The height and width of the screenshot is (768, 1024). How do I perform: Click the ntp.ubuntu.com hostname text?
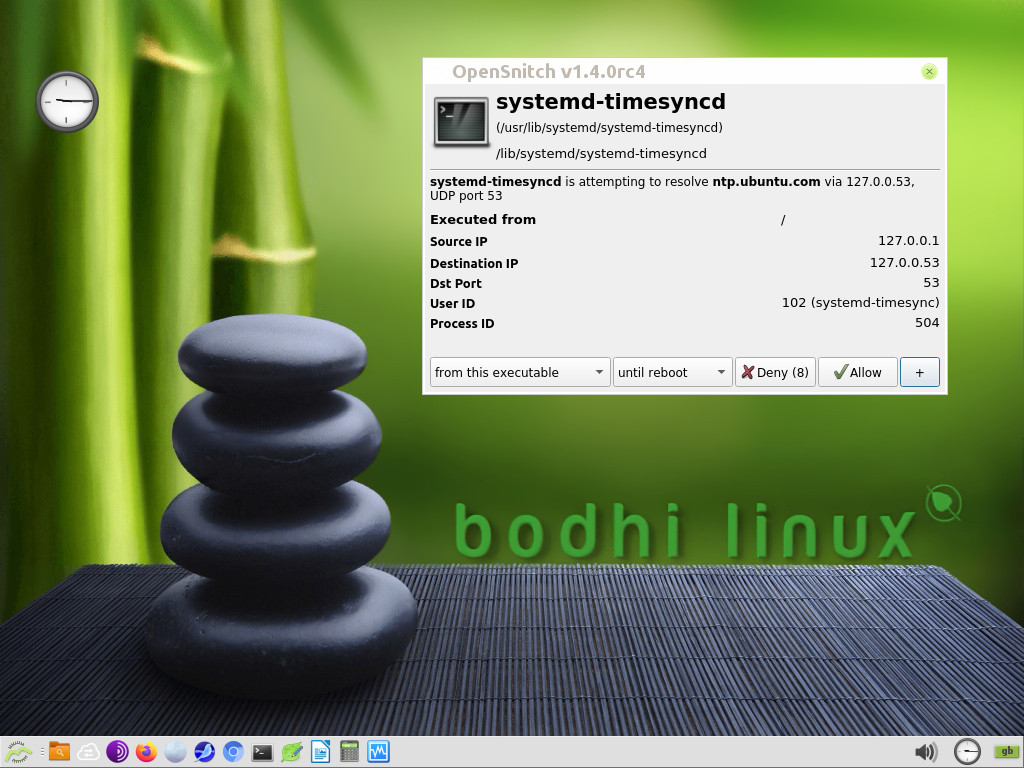point(766,182)
